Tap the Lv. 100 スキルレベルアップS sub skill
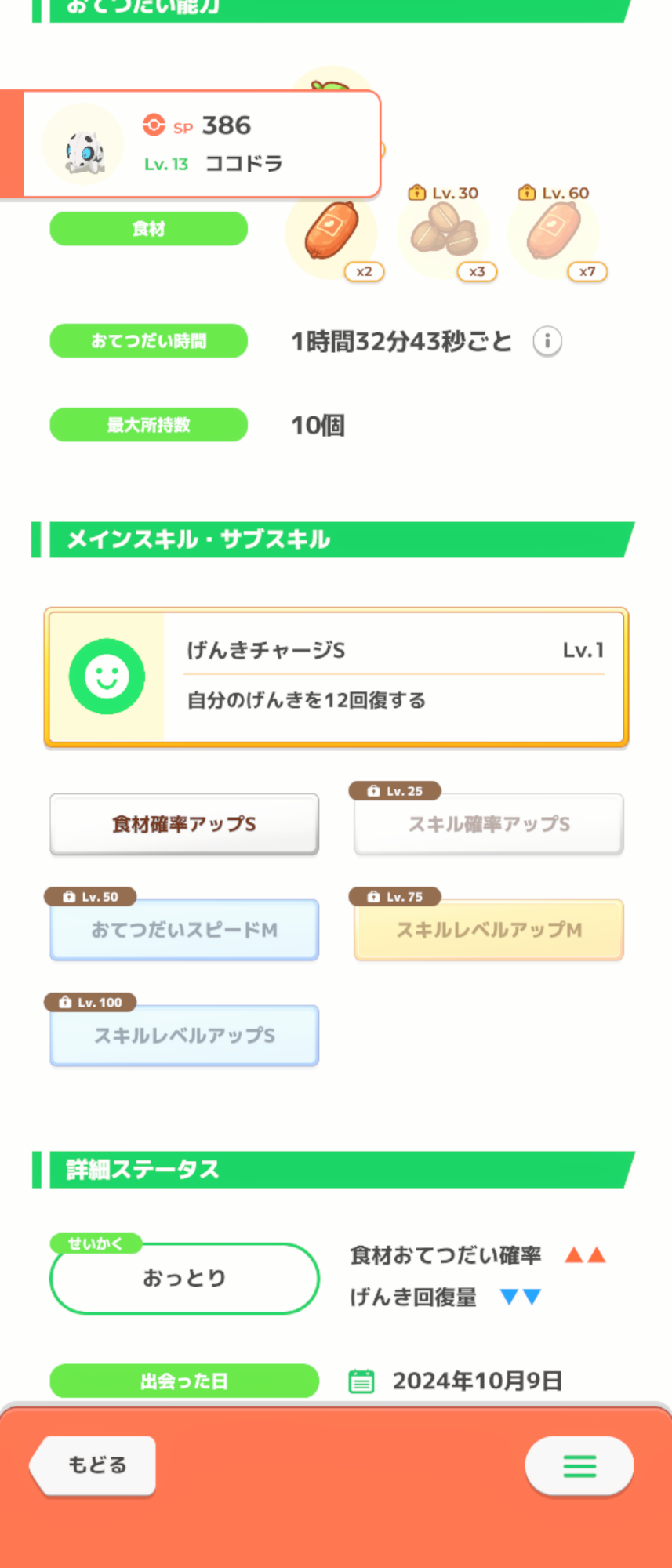 (x=184, y=1036)
